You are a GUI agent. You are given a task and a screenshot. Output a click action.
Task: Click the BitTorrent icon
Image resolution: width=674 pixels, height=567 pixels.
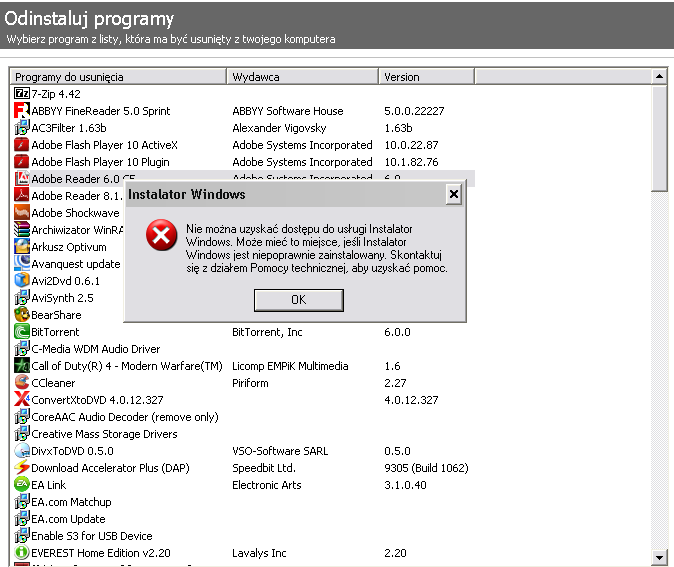click(x=21, y=331)
